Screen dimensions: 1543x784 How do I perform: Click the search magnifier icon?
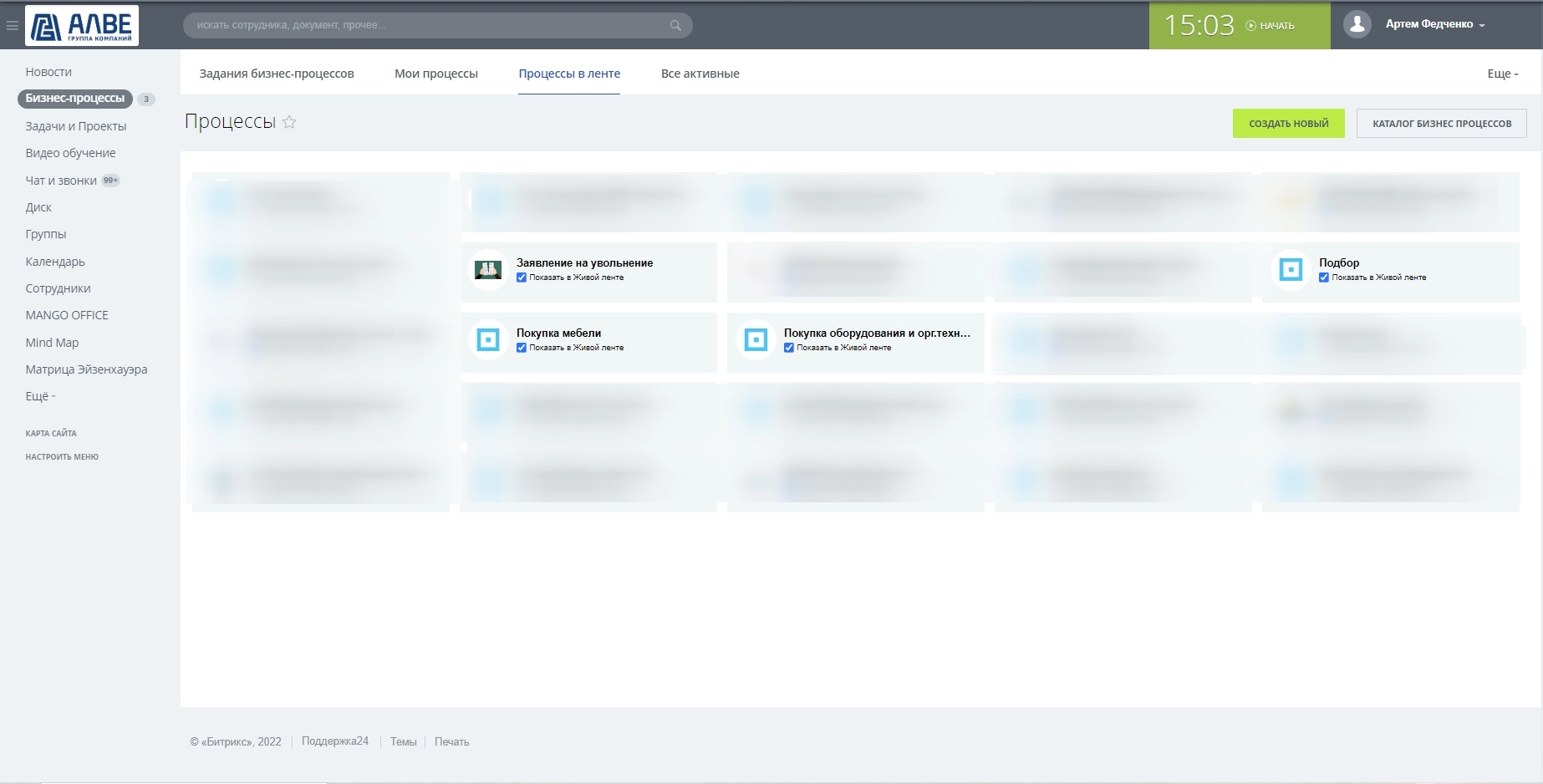coord(675,25)
